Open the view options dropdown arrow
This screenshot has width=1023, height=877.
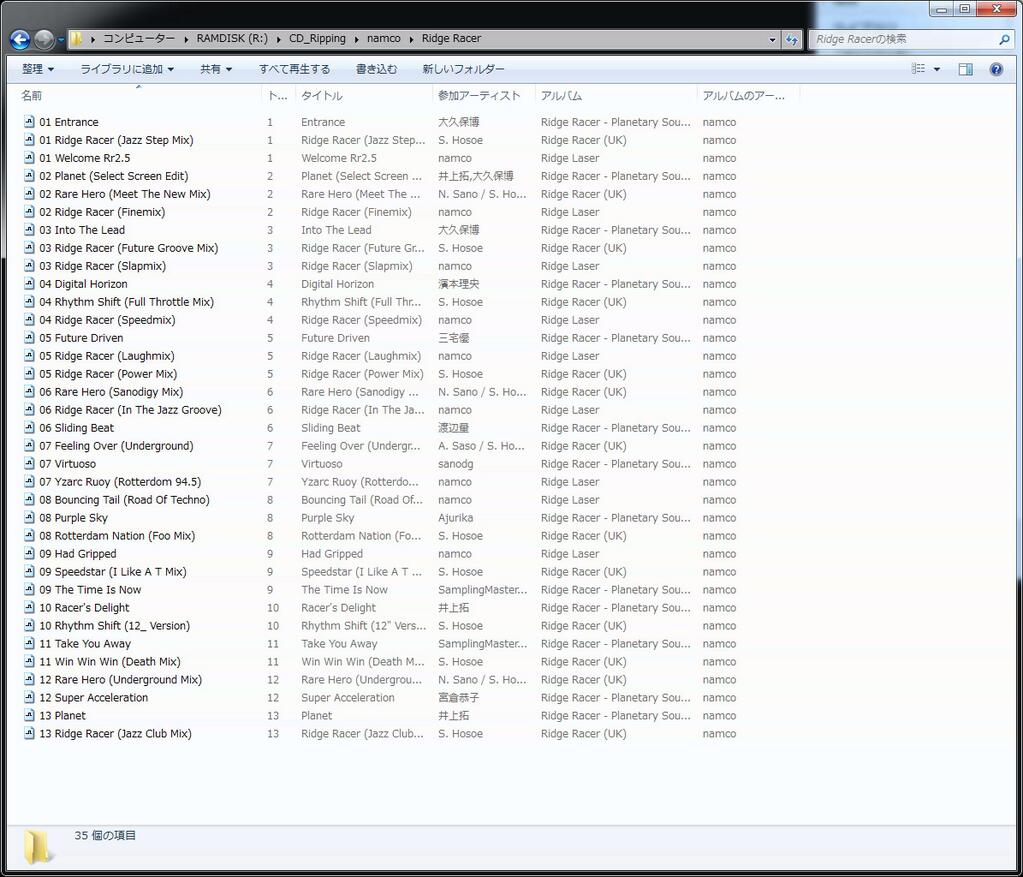937,69
